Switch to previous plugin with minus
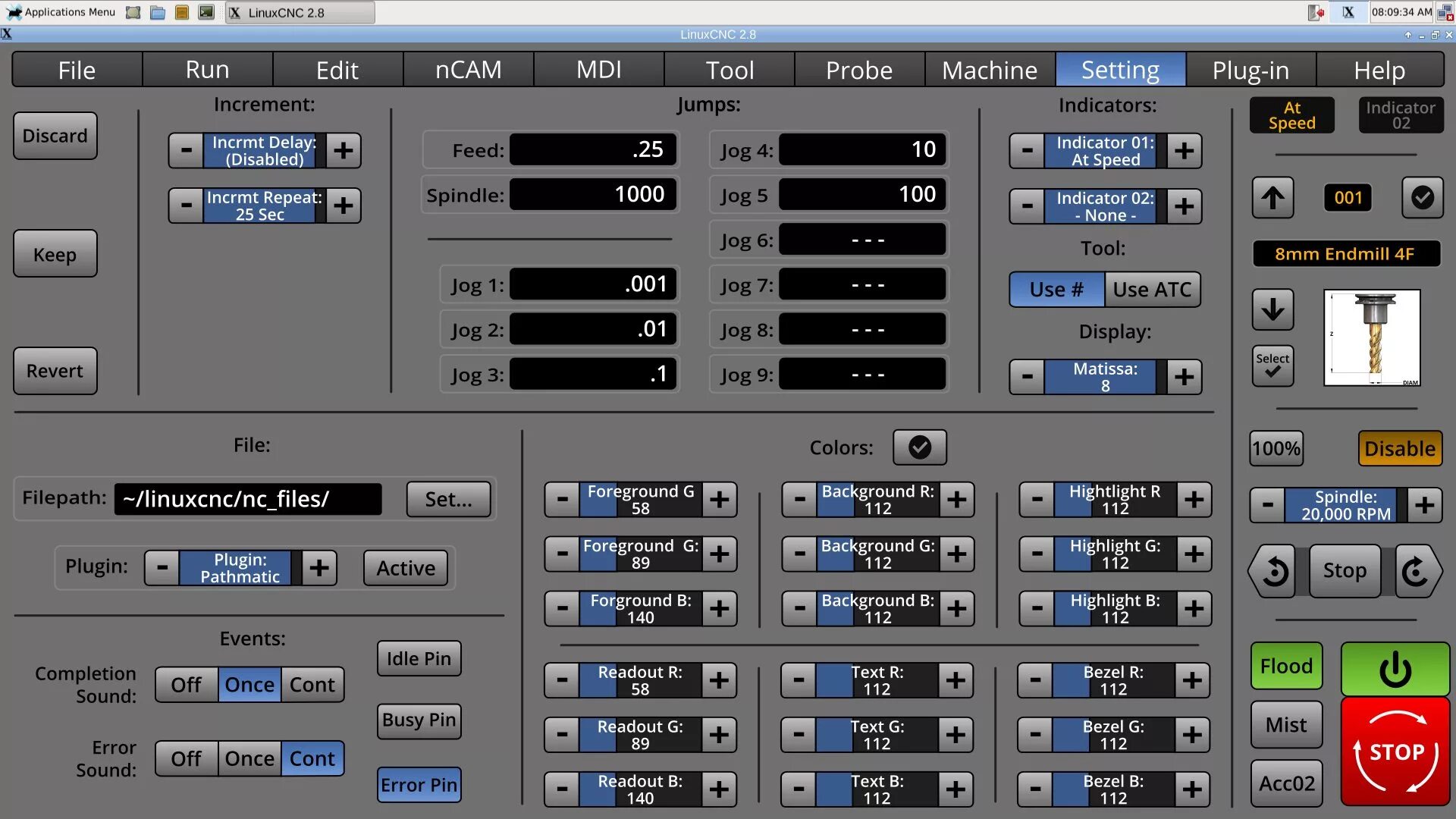 pyautogui.click(x=162, y=568)
